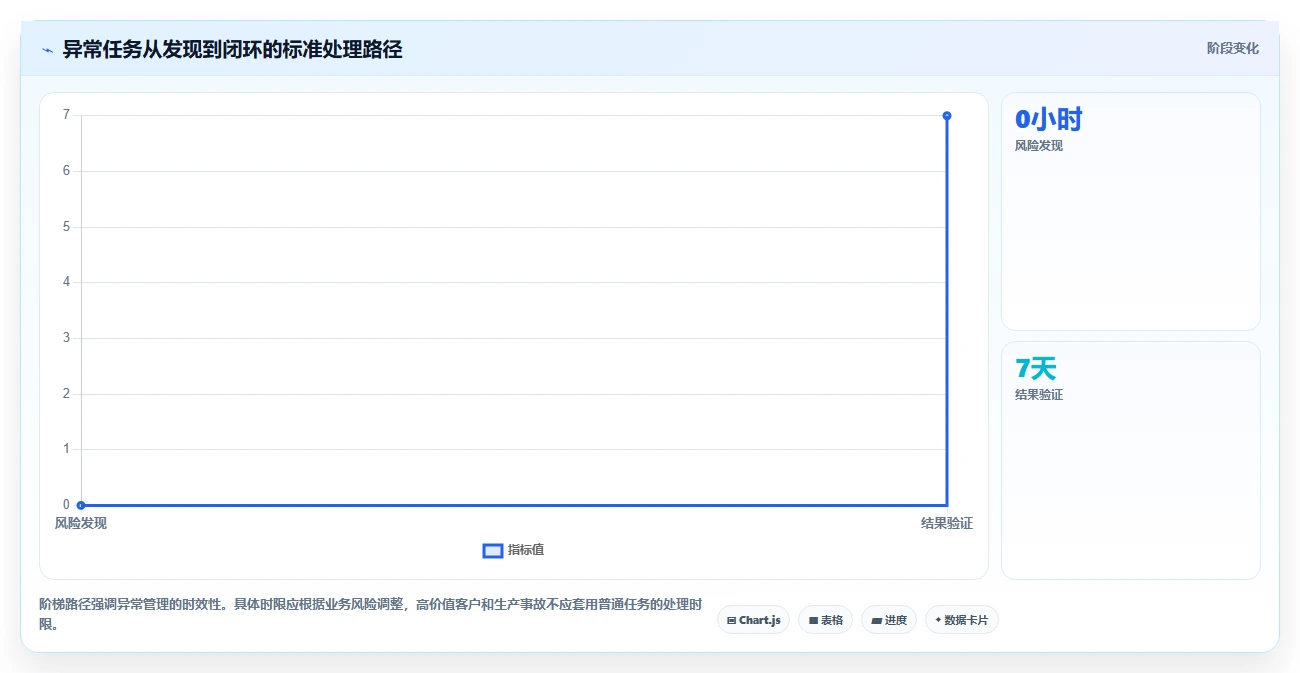Click the 7天 value text
1300x673 pixels.
click(x=1036, y=368)
